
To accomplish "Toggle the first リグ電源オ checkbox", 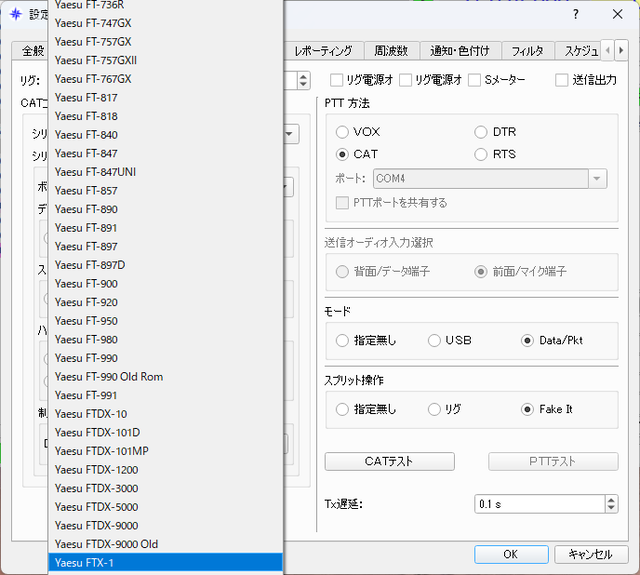I will pos(336,80).
